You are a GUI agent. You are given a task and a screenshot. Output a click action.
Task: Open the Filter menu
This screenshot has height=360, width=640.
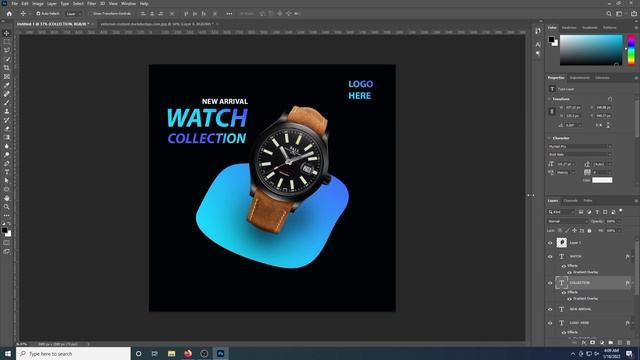(x=91, y=4)
